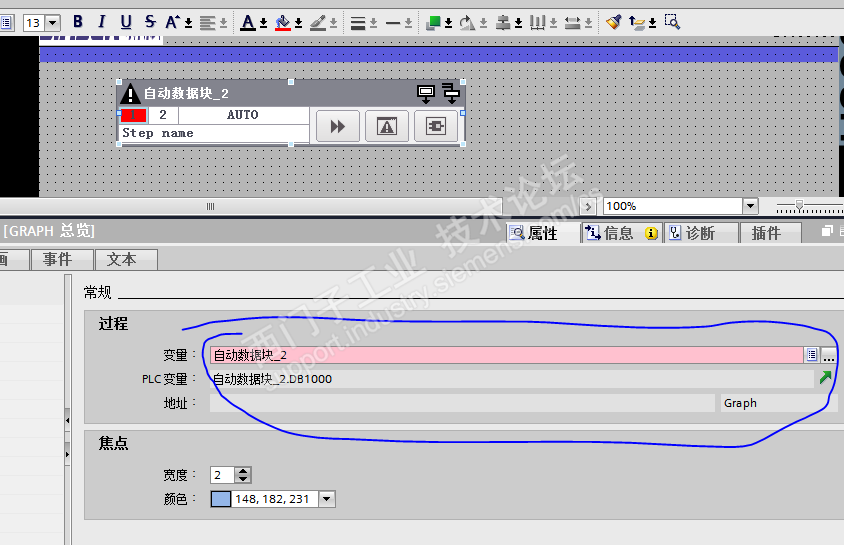Click the fast-forward button in GRAPH overview
Screen dimensions: 844x545
click(337, 126)
